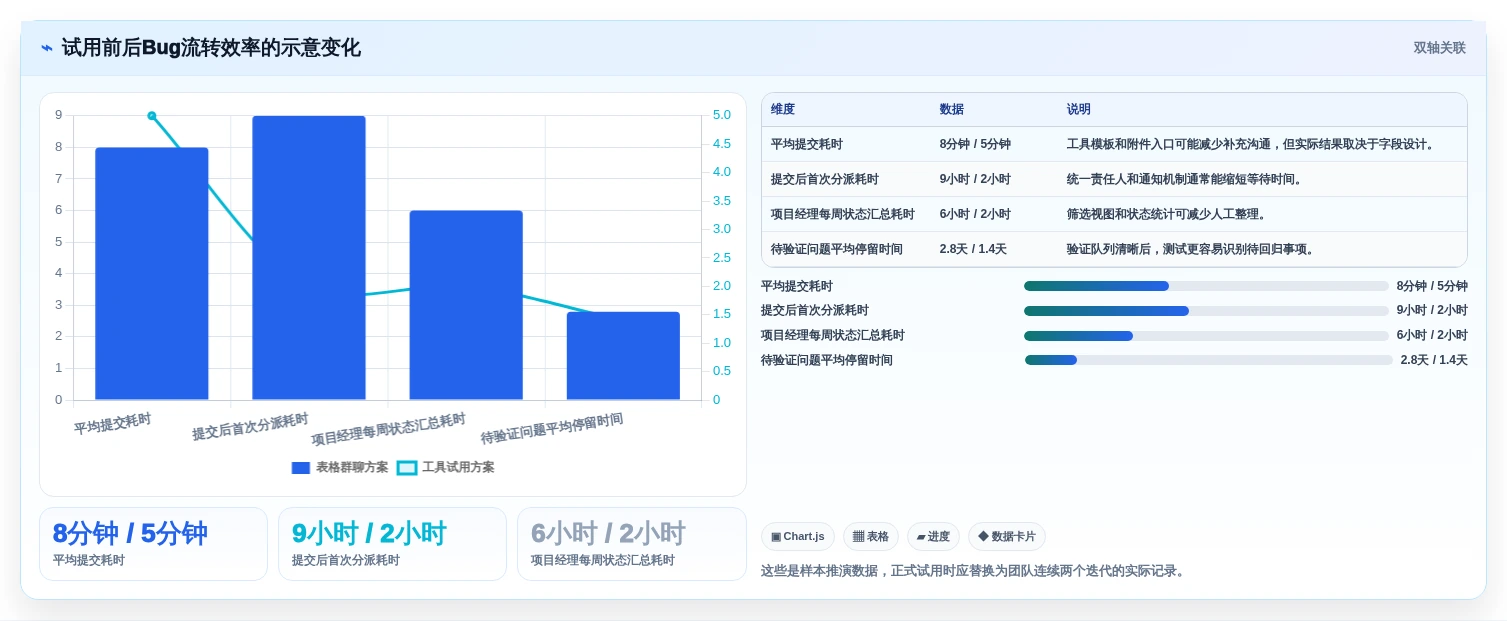This screenshot has width=1507, height=621.
Task: Open the 8分钟 / 5分钟 data card
Action: (153, 544)
